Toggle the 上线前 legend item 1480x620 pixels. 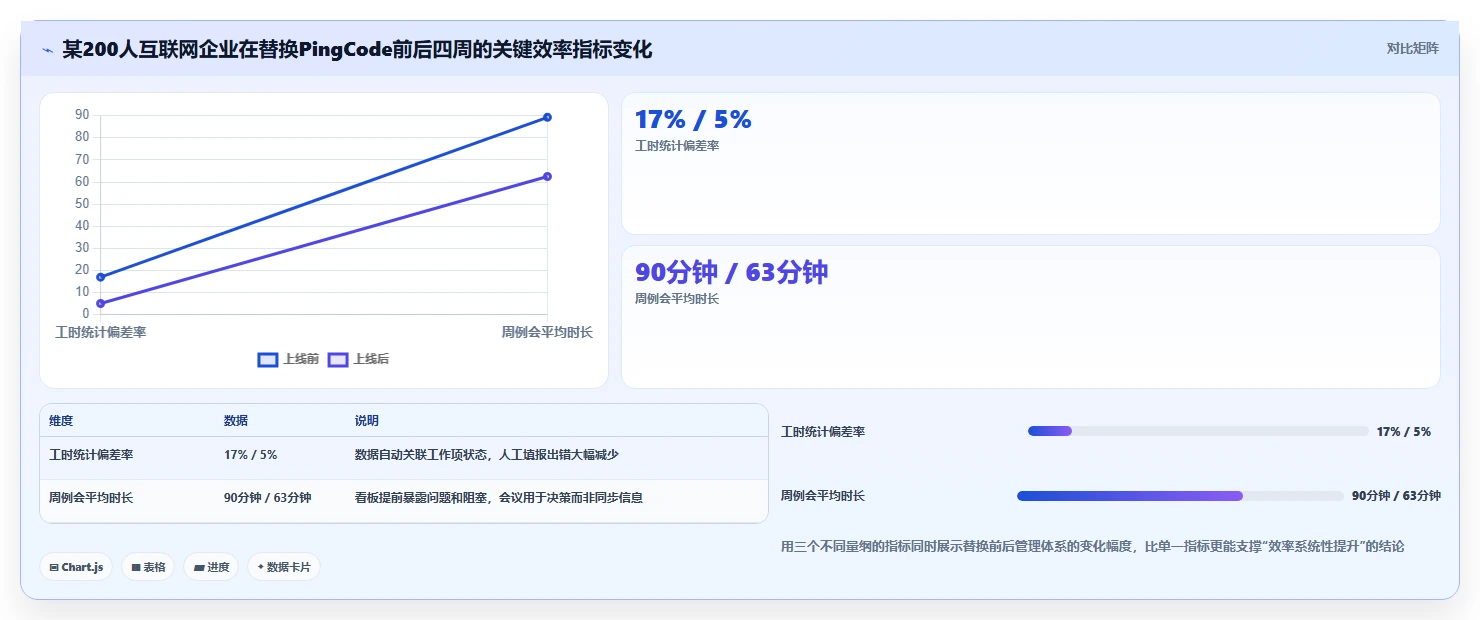click(x=288, y=359)
